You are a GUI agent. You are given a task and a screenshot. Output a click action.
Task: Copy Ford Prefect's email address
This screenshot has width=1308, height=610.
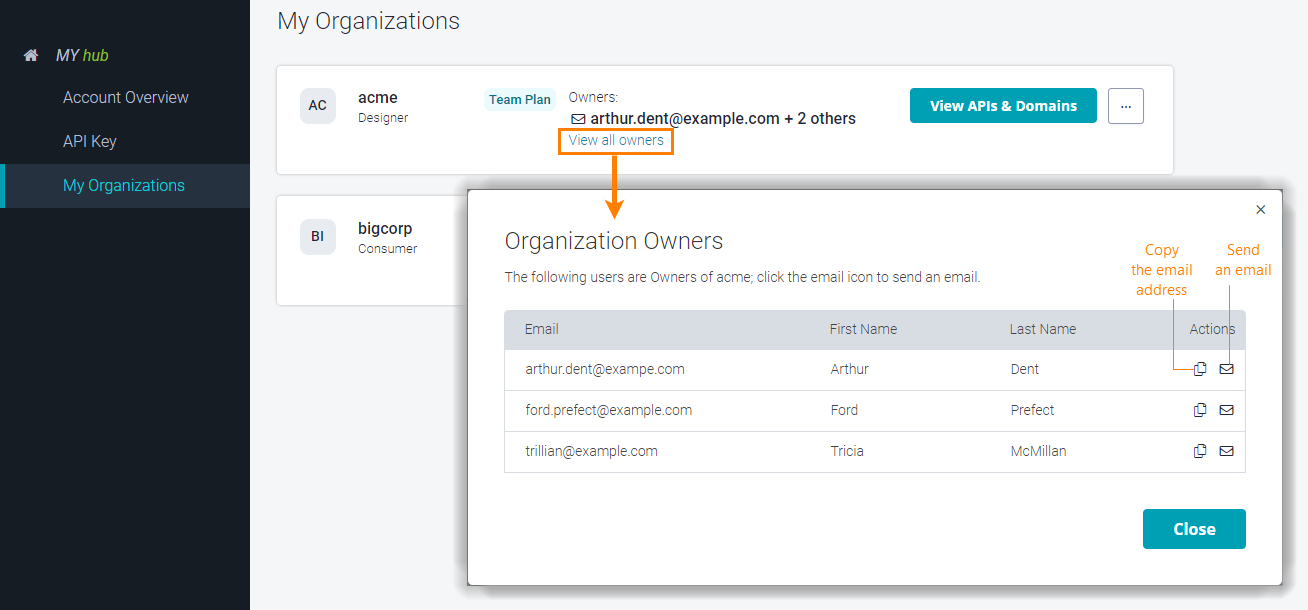tap(1200, 410)
